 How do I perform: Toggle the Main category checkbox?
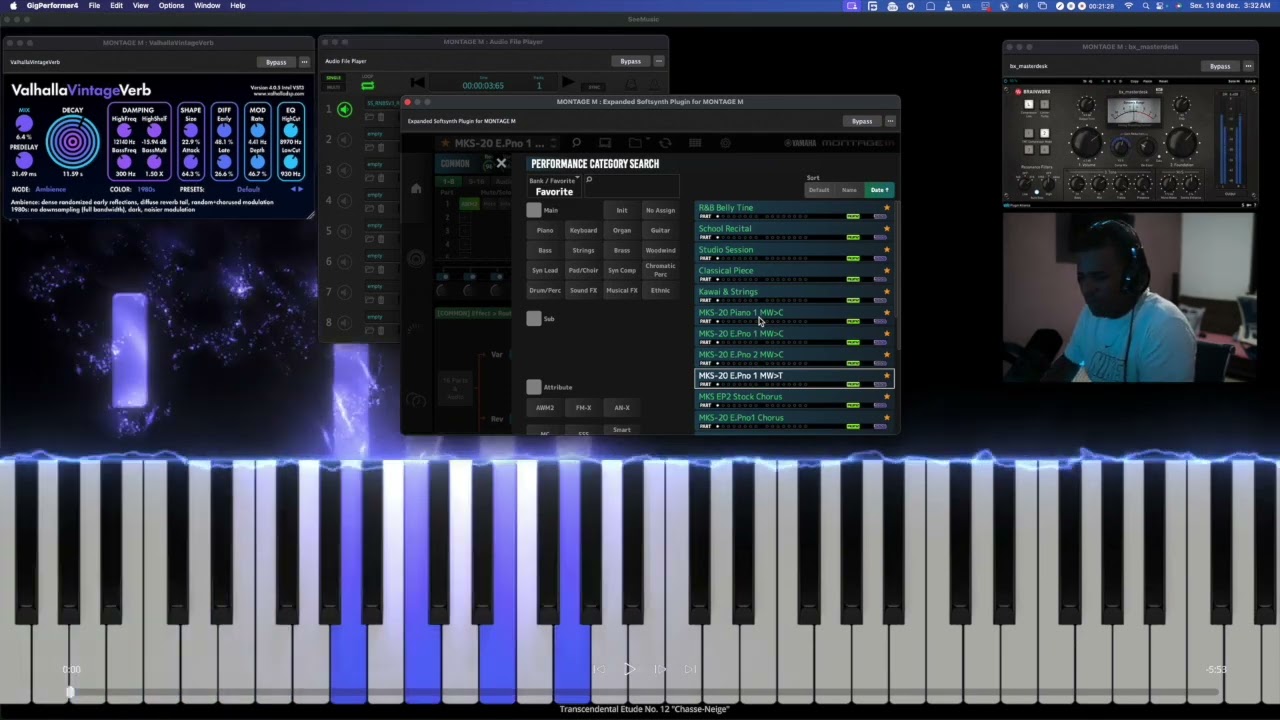534,210
